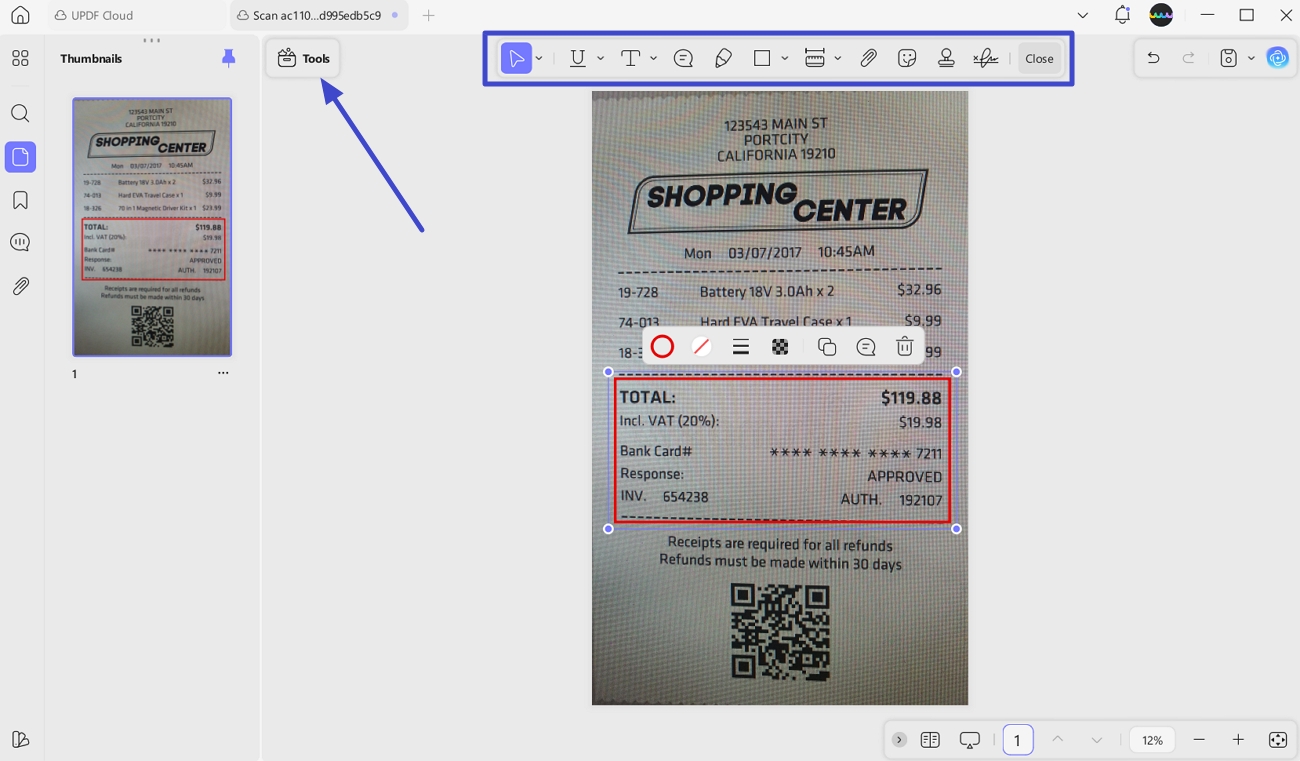
Task: Select the sticky note comment tool
Action: pyautogui.click(x=683, y=58)
